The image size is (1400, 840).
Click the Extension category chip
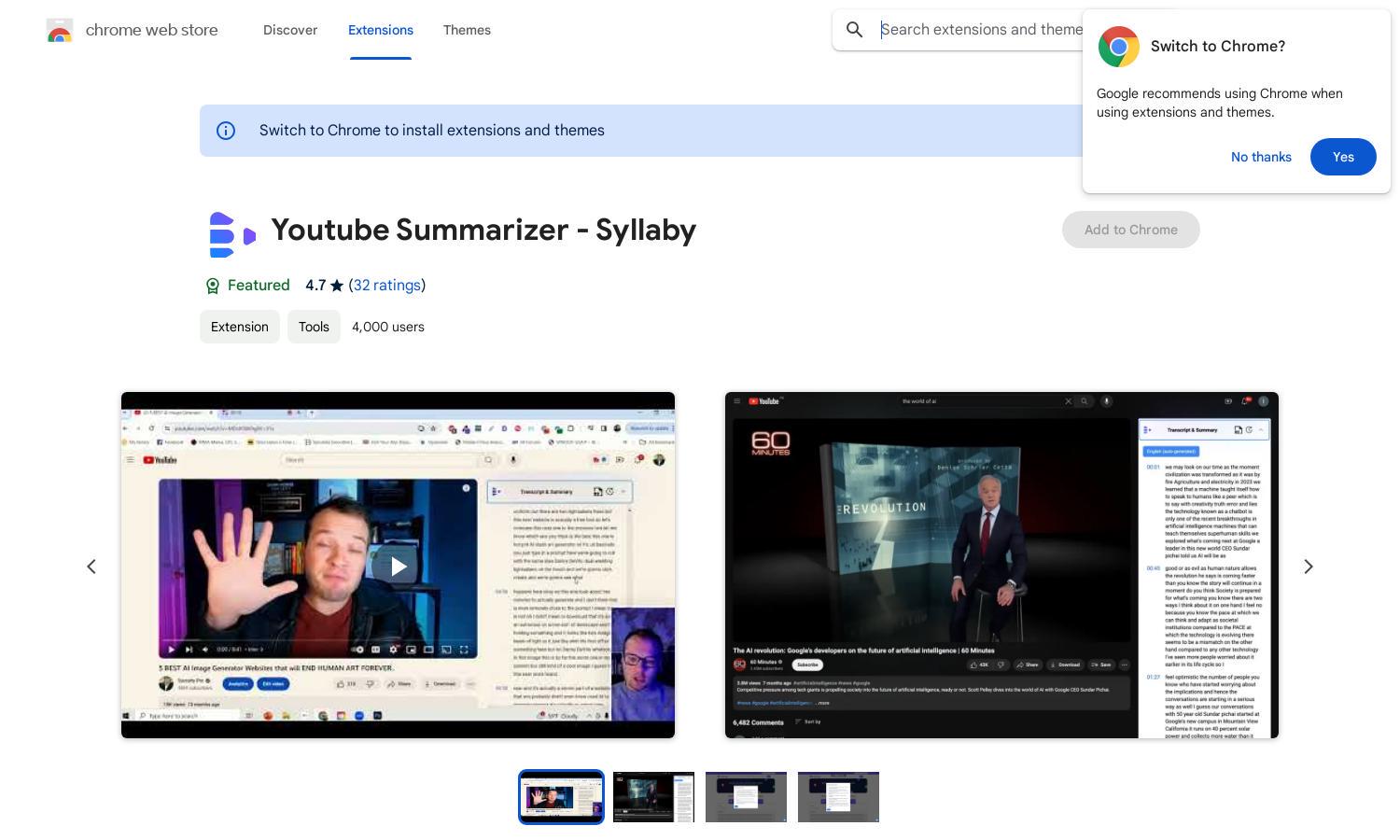[240, 327]
